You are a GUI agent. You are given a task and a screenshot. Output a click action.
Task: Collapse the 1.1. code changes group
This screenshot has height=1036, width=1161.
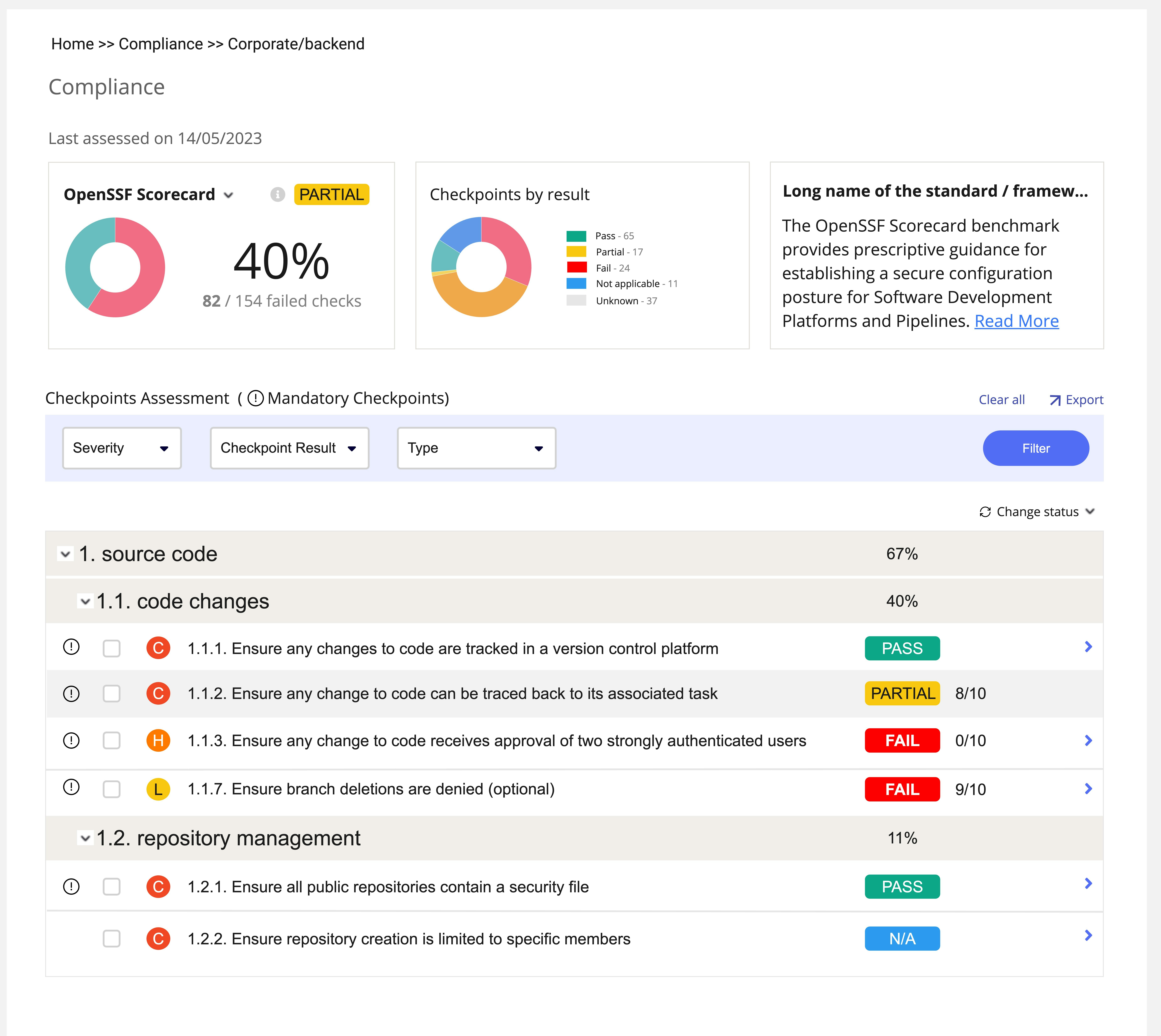pos(85,601)
